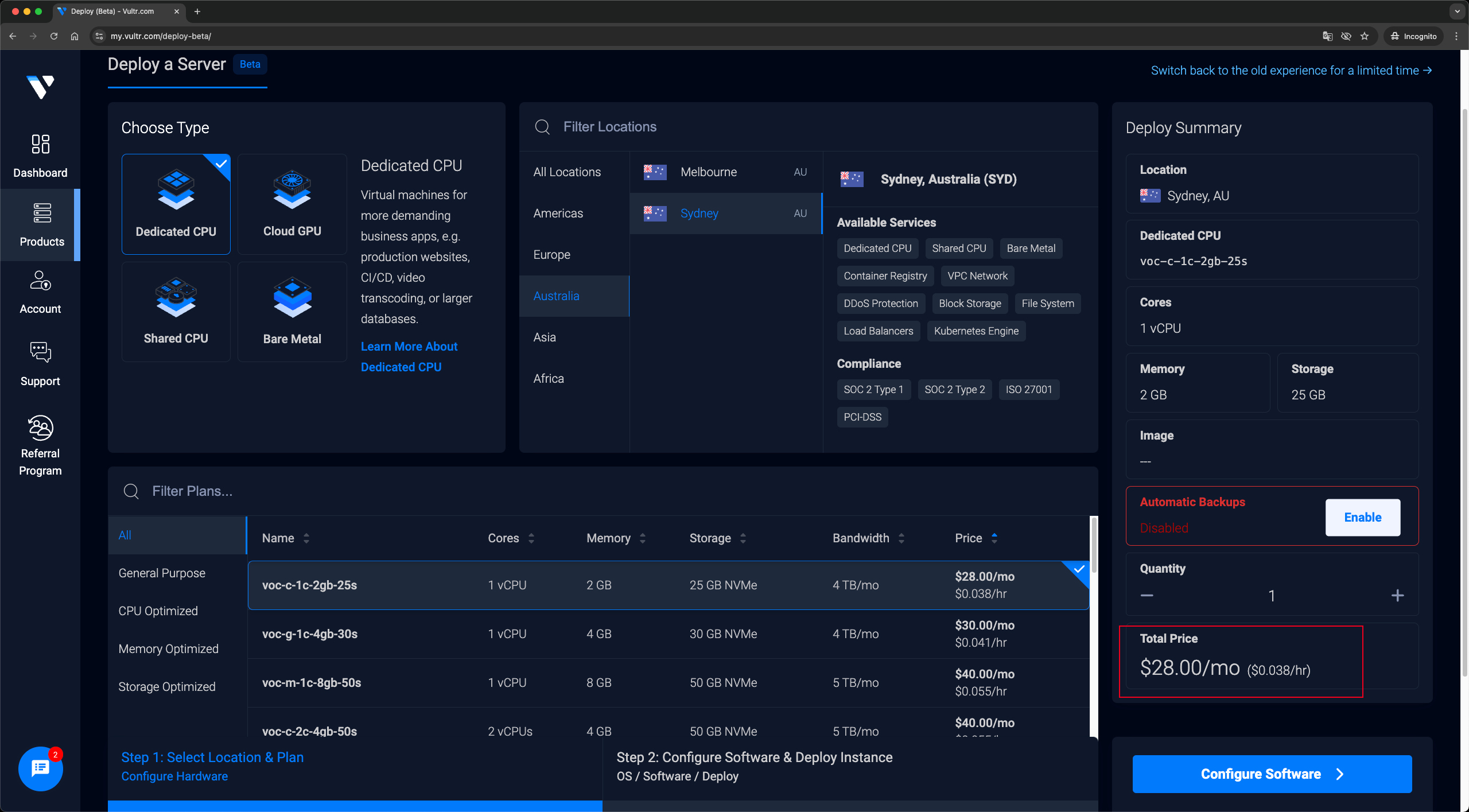Open the Dashboard sidebar icon
1469x812 pixels.
pos(40,144)
